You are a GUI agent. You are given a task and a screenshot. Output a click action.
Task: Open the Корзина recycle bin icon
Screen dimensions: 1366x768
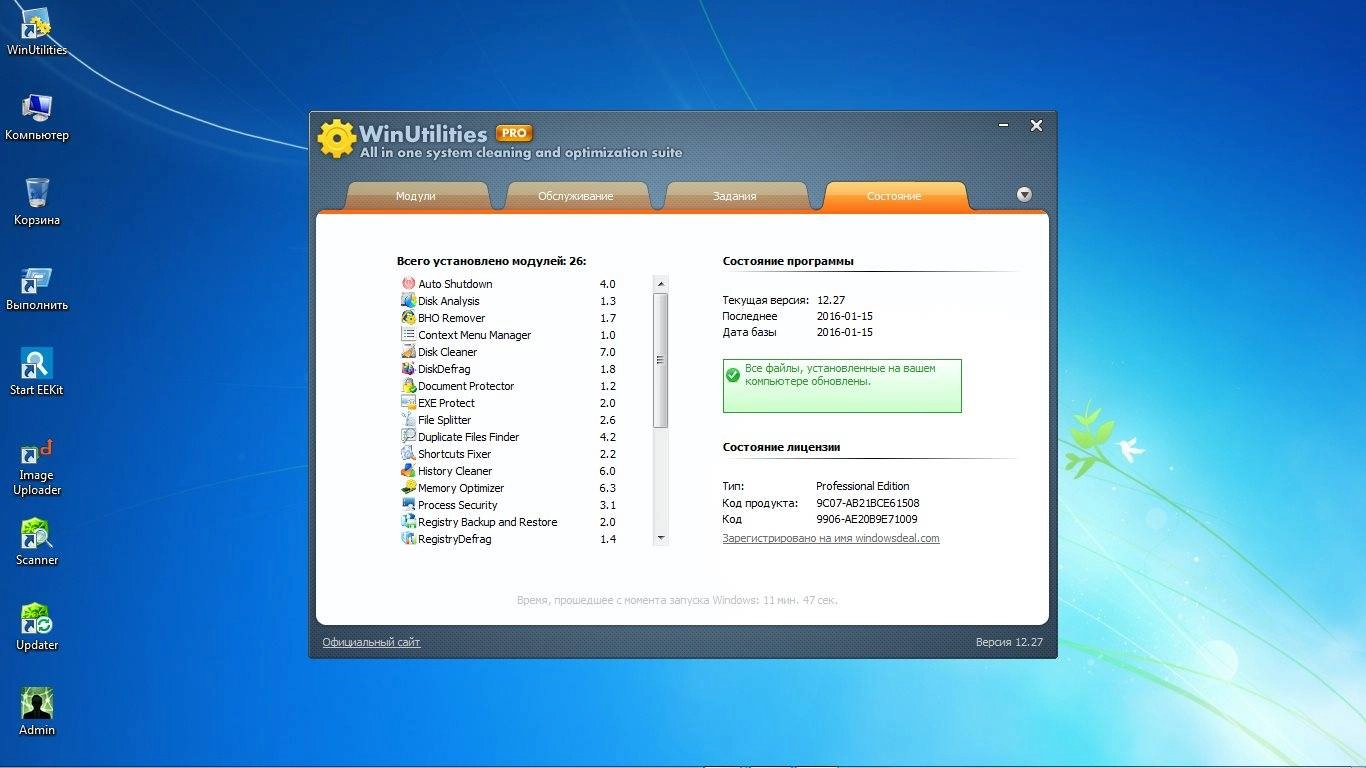pyautogui.click(x=37, y=203)
